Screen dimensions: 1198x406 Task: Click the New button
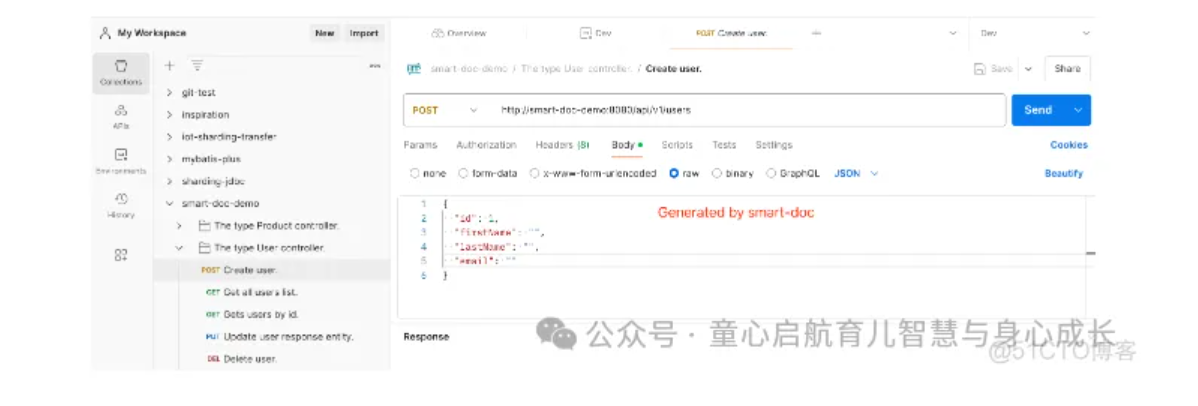[325, 34]
